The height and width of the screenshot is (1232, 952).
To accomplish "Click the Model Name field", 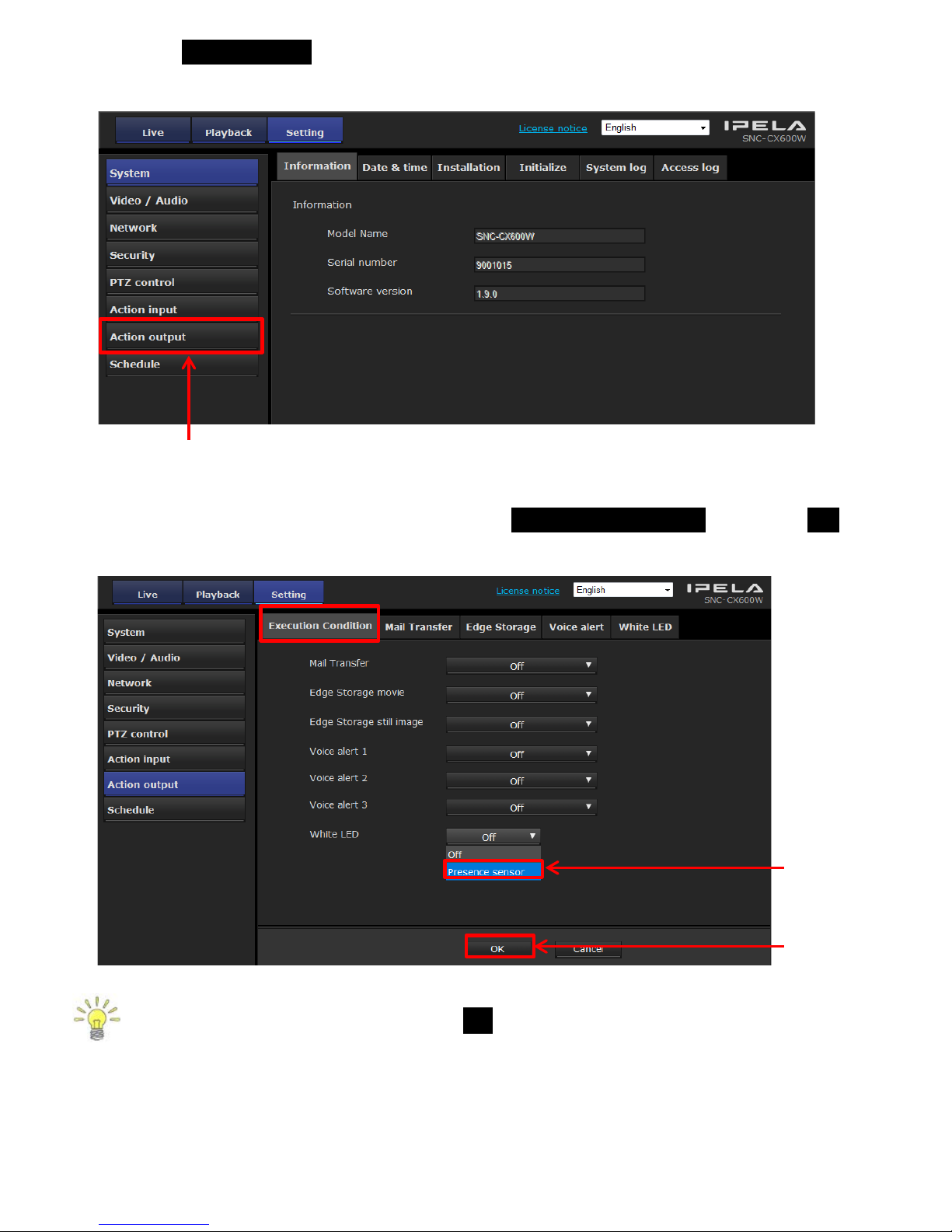I will [x=559, y=236].
